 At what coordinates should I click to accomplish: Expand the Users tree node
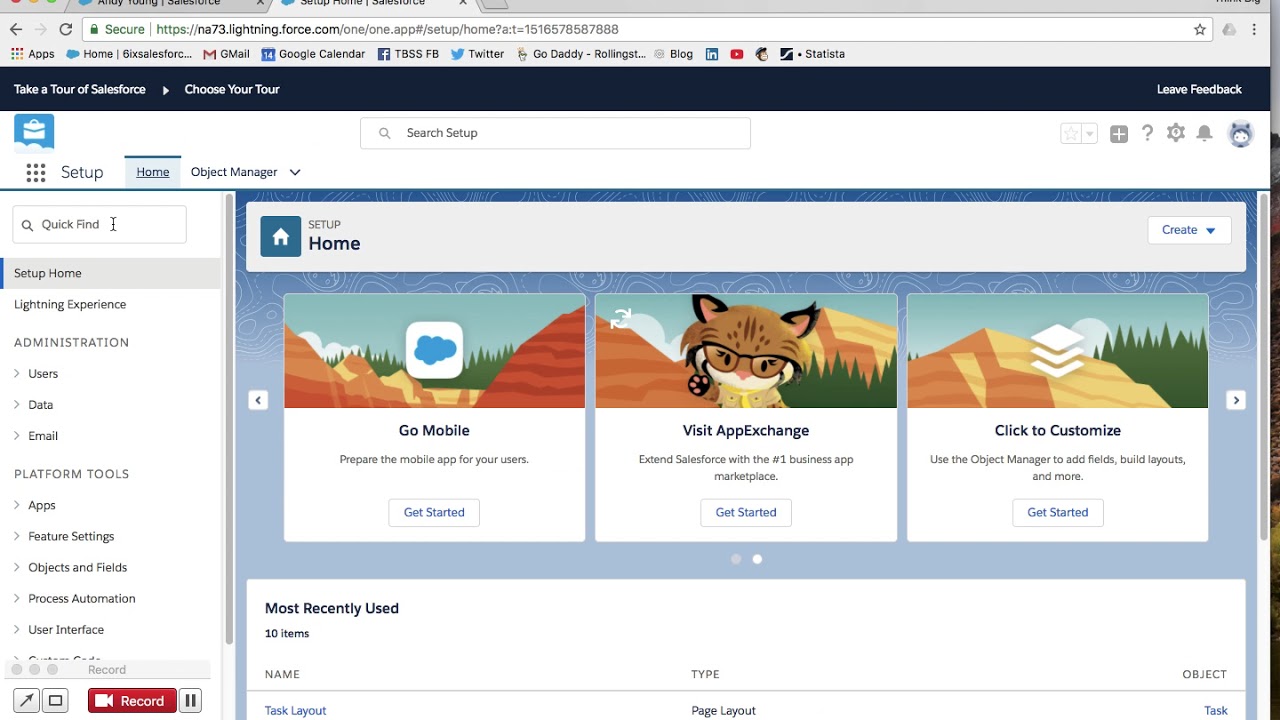pos(17,373)
